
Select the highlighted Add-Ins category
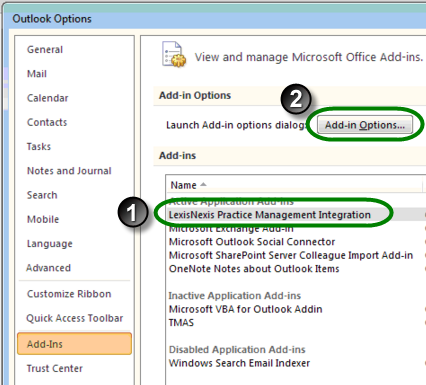pyautogui.click(x=75, y=344)
